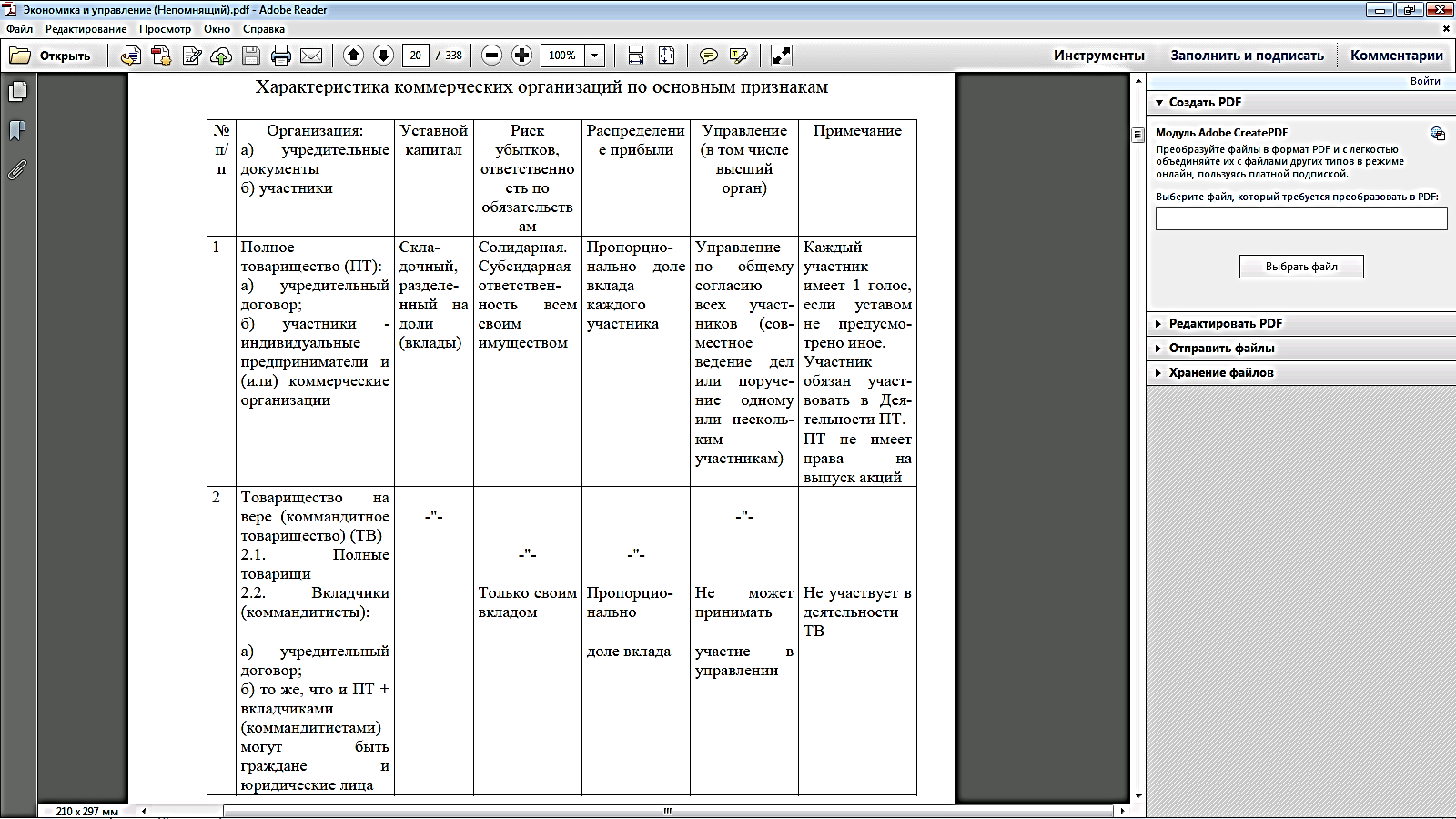Screen dimensions: 1456x819
Task: Zoom in using the plus button
Action: pos(521,56)
